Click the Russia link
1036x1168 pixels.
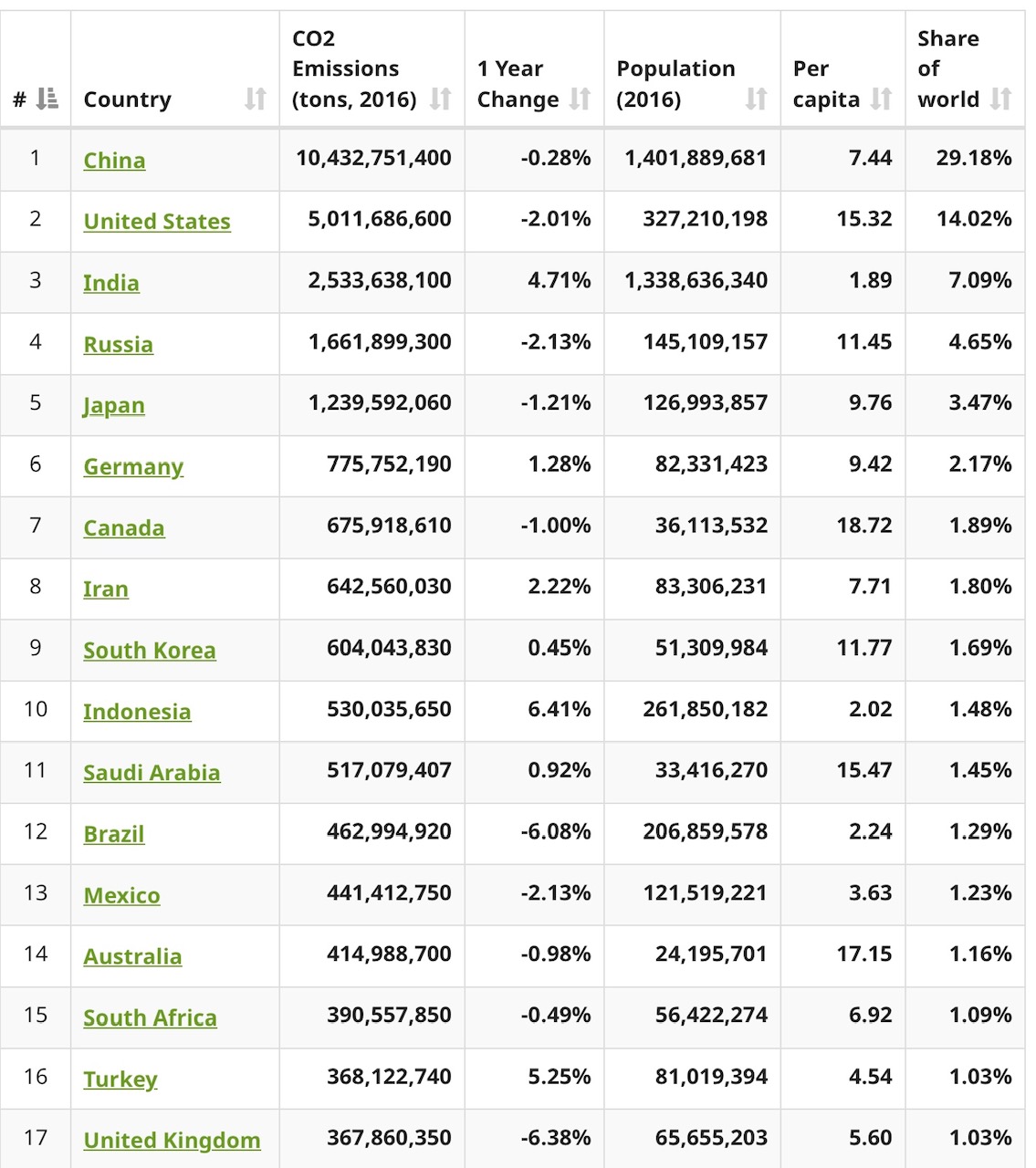click(118, 344)
